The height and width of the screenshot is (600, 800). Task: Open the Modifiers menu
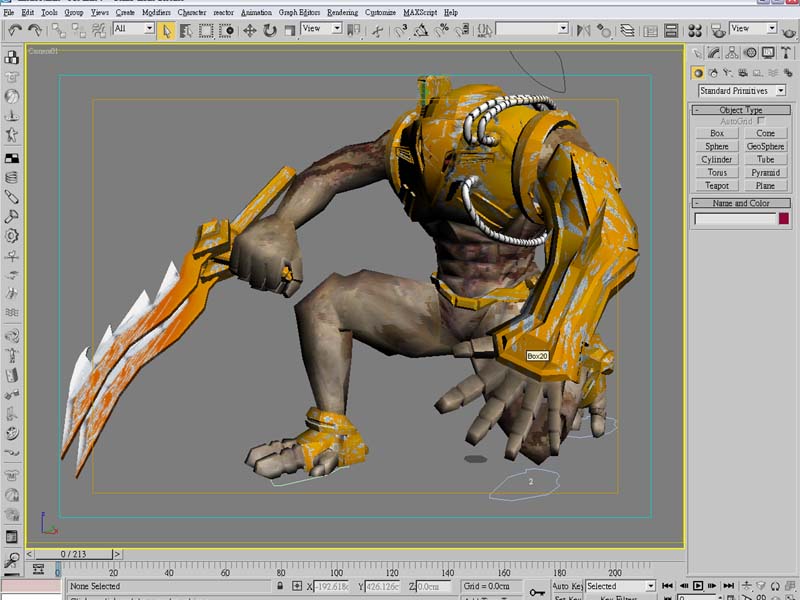[x=156, y=12]
